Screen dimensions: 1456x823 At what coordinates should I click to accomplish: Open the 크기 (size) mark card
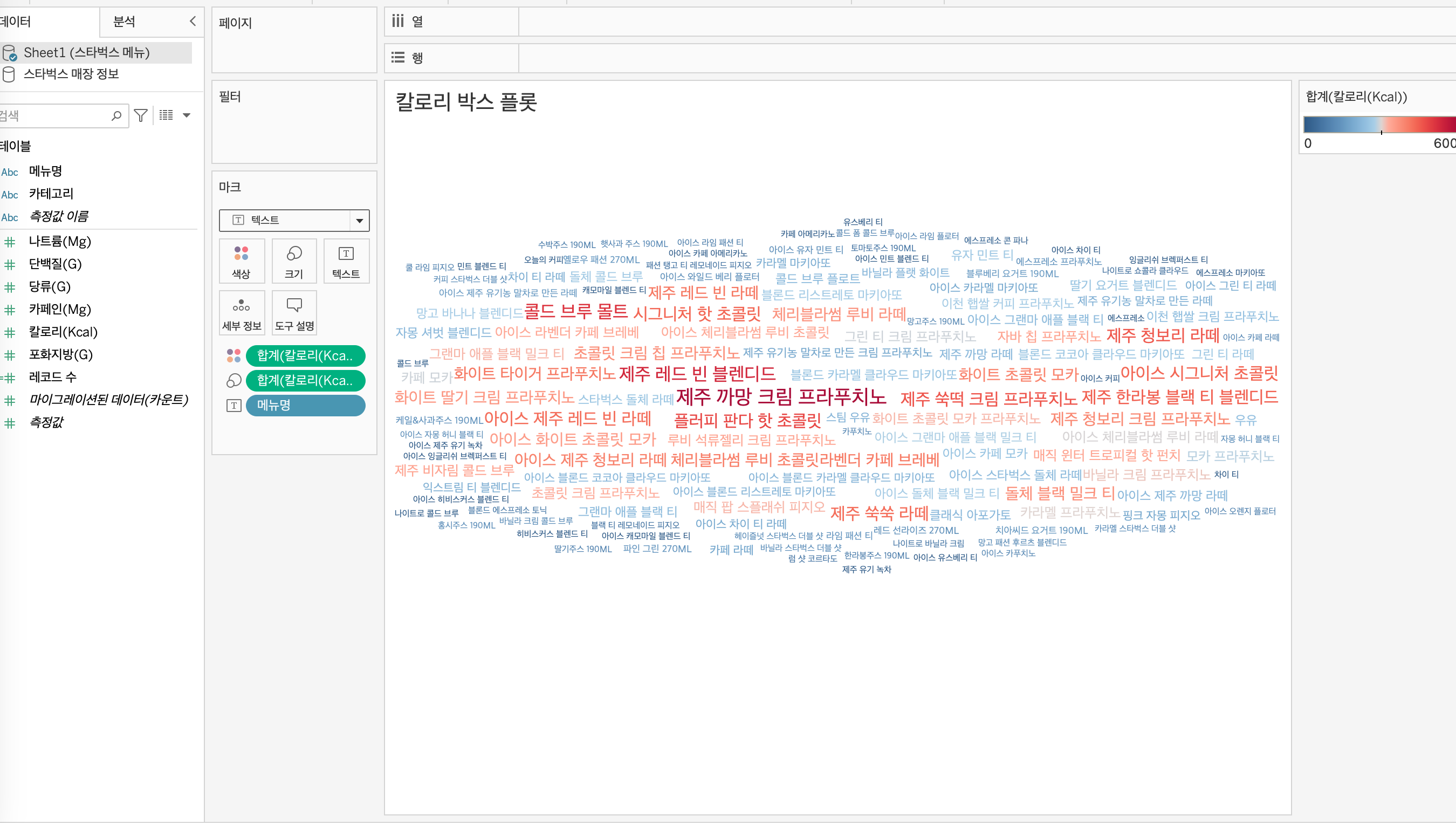pos(294,260)
